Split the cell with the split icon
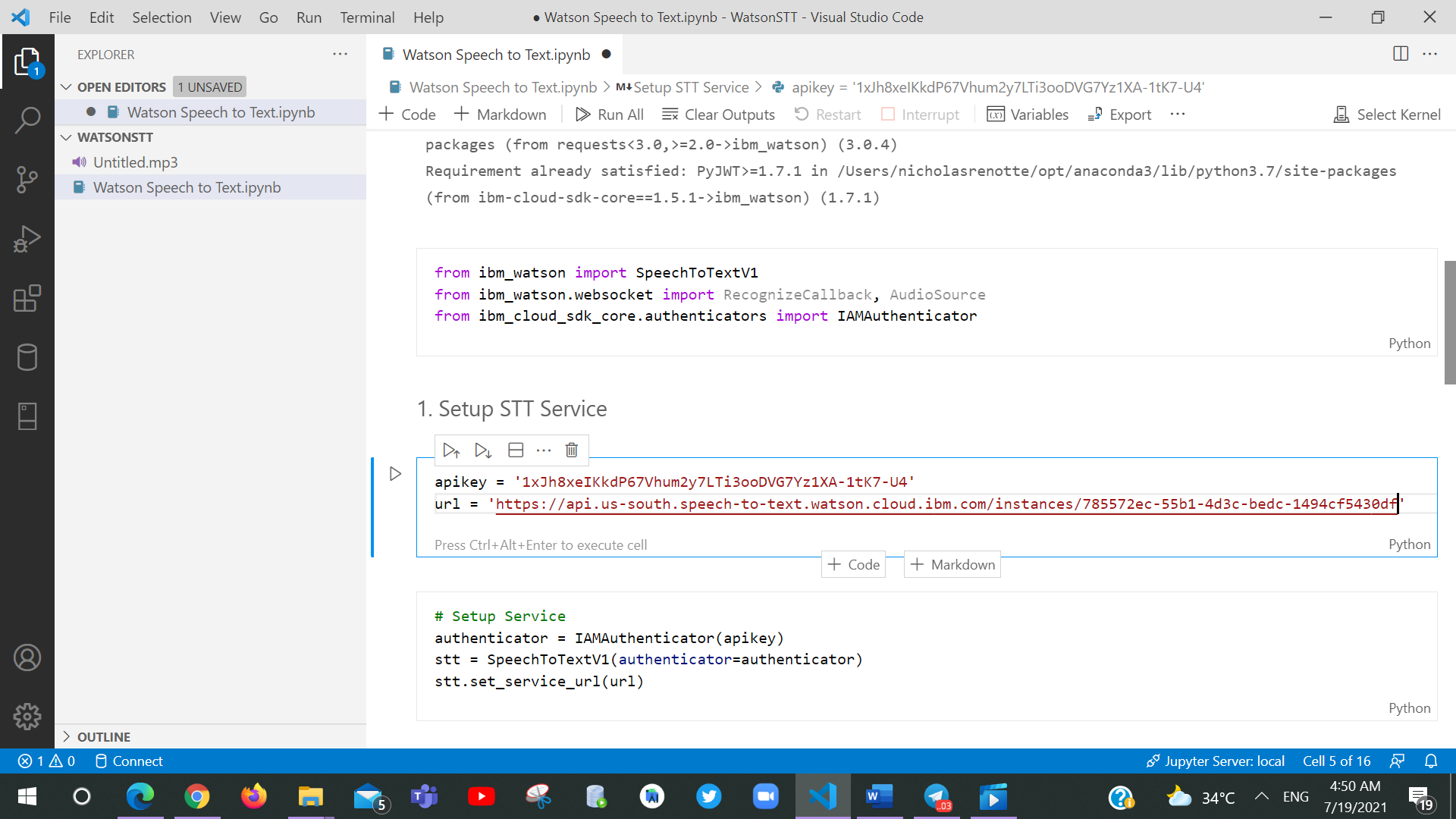 pyautogui.click(x=516, y=450)
